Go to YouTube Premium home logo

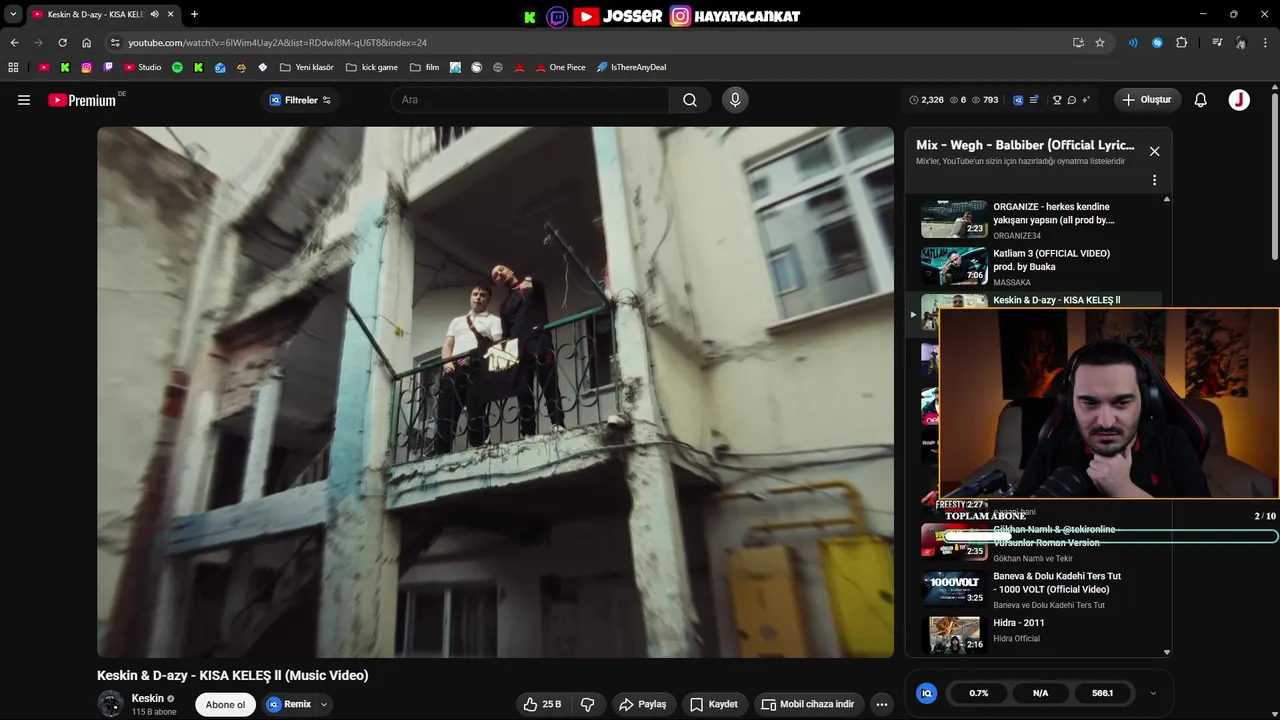(x=82, y=100)
